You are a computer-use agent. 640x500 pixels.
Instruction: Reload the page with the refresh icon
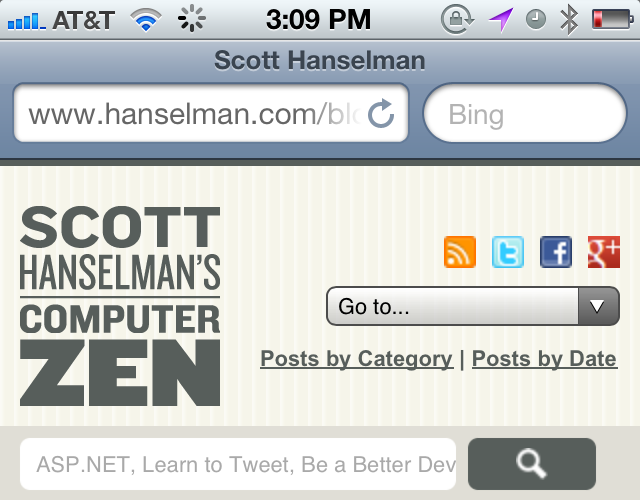(x=381, y=113)
